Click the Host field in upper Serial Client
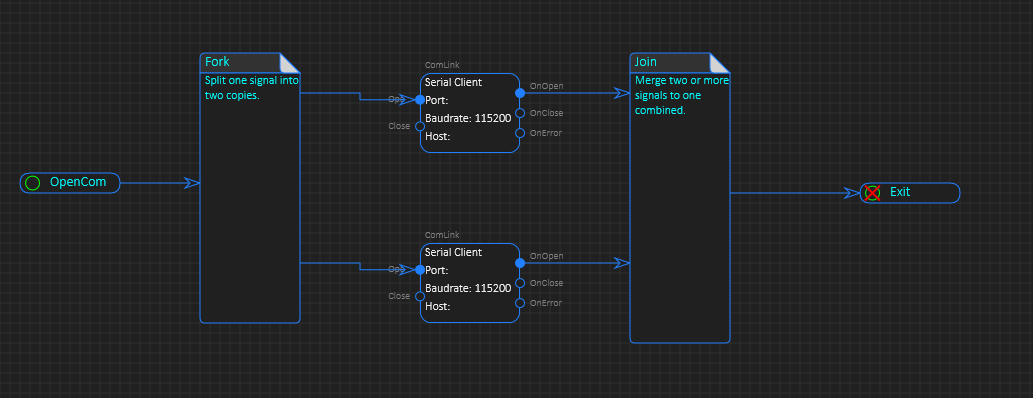Viewport: 1033px width, 398px height. [437, 136]
